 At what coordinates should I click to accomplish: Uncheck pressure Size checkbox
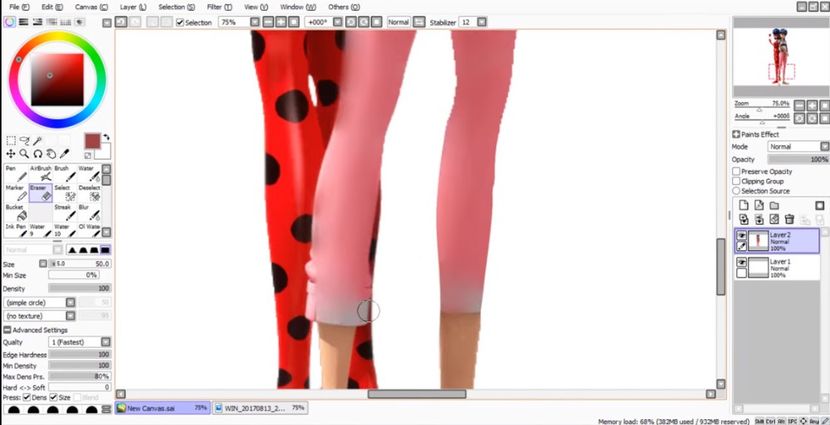pos(52,397)
